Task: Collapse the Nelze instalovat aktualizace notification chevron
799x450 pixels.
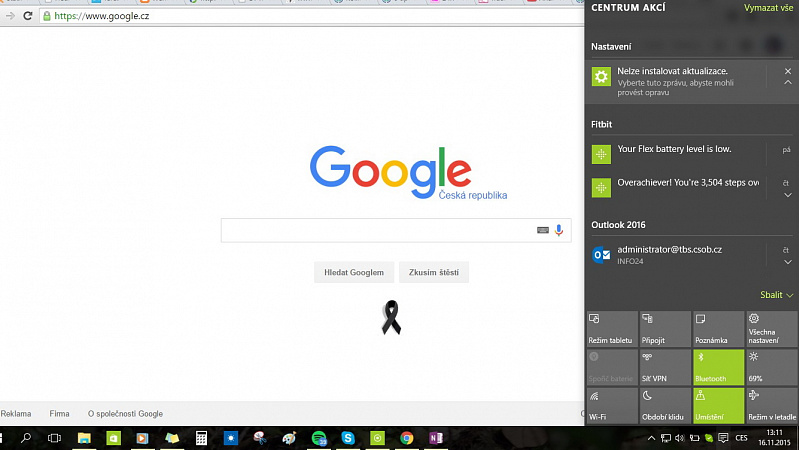Action: 788,83
